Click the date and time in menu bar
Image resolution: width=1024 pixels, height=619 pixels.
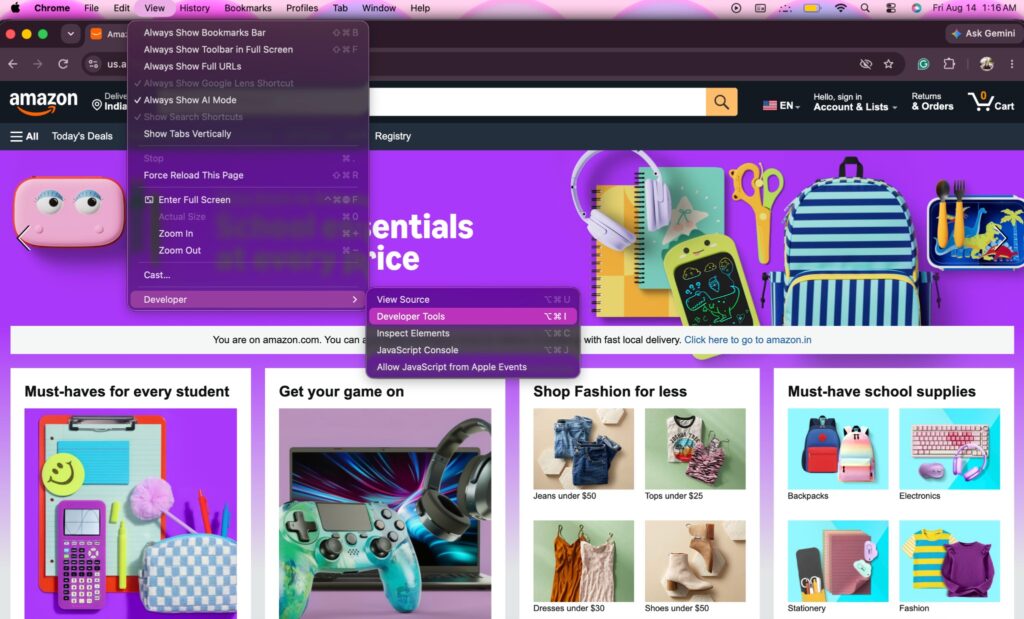[x=974, y=8]
